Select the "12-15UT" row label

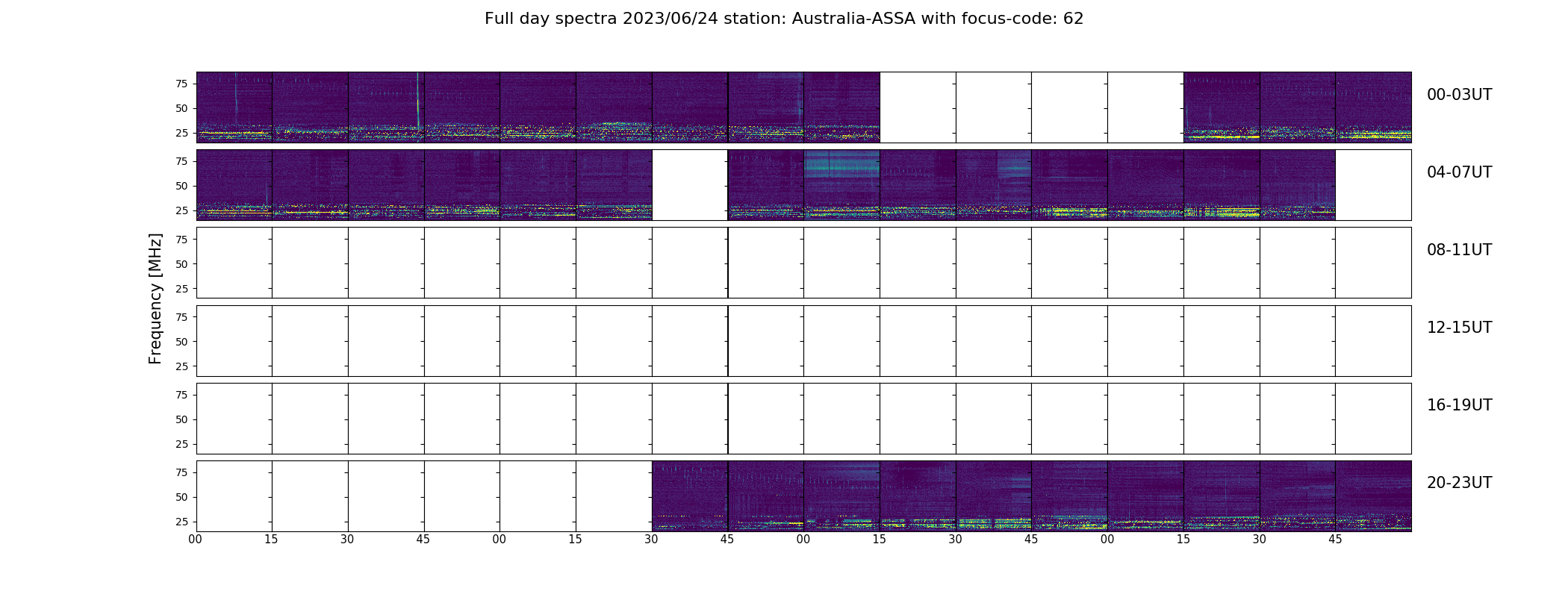tap(1459, 328)
